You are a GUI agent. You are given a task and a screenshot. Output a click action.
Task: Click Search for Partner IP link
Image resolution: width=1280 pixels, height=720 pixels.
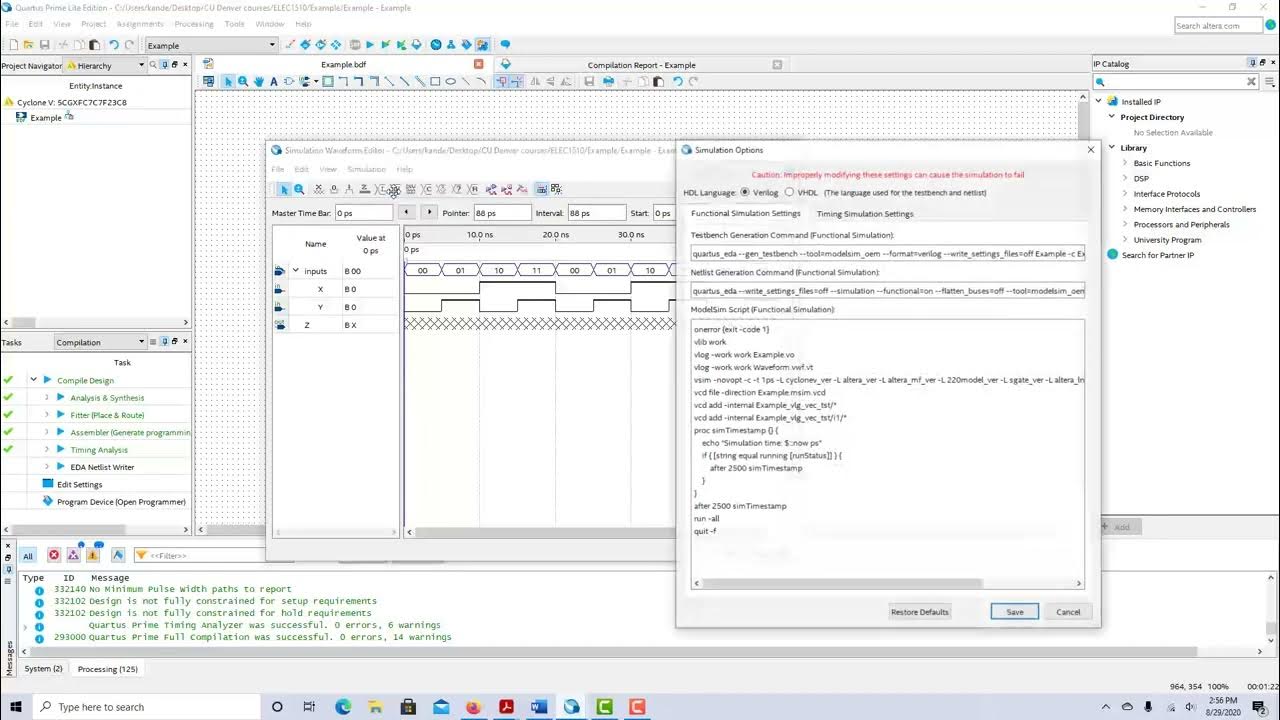tap(1157, 255)
